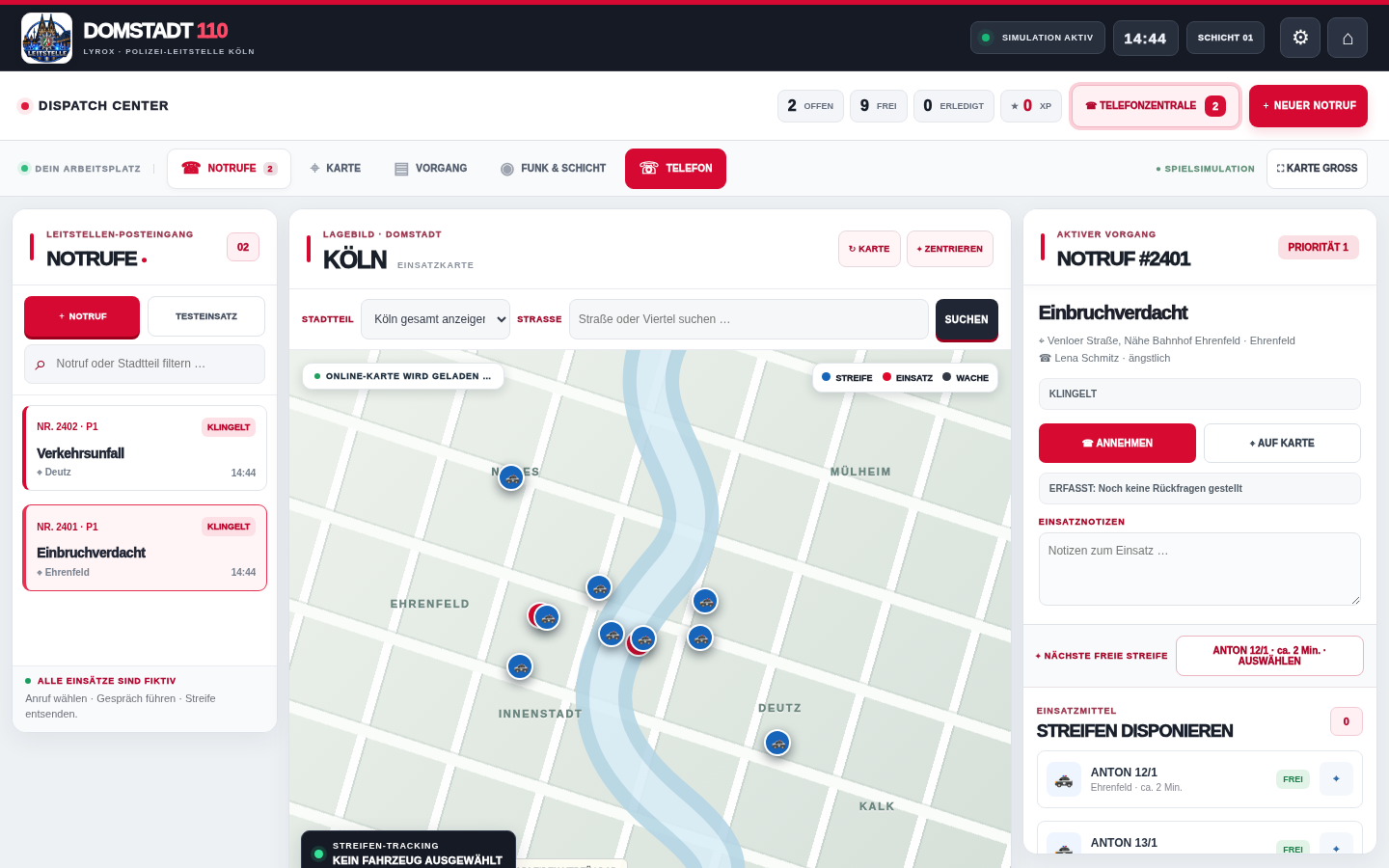Focus the Notruf oder Stadtteil filter field

[x=145, y=365]
